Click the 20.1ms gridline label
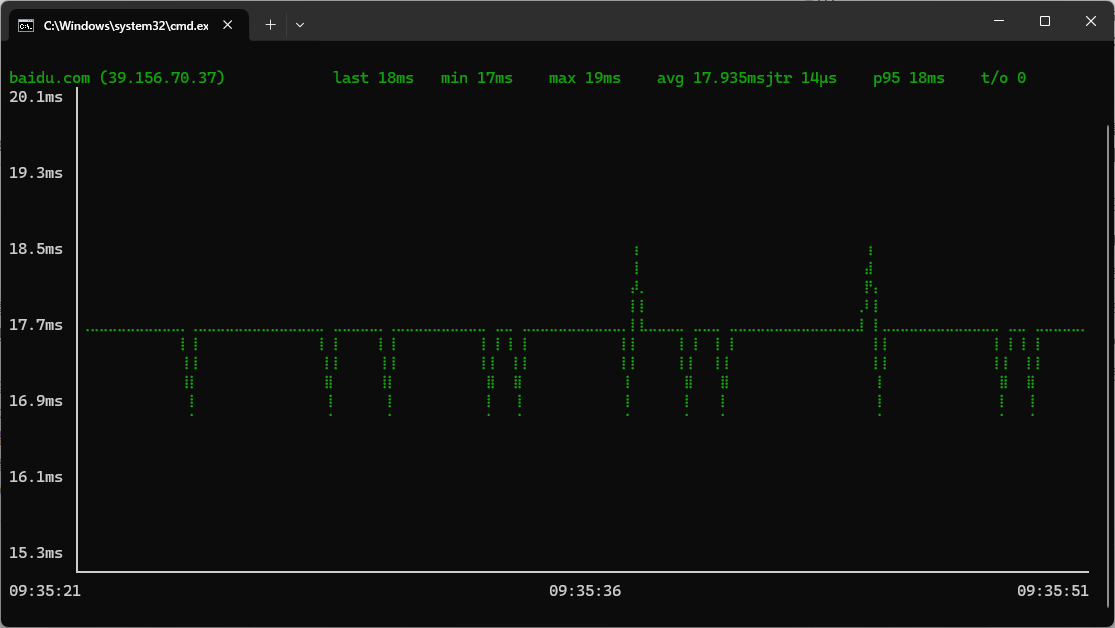Viewport: 1115px width, 628px height. click(36, 97)
